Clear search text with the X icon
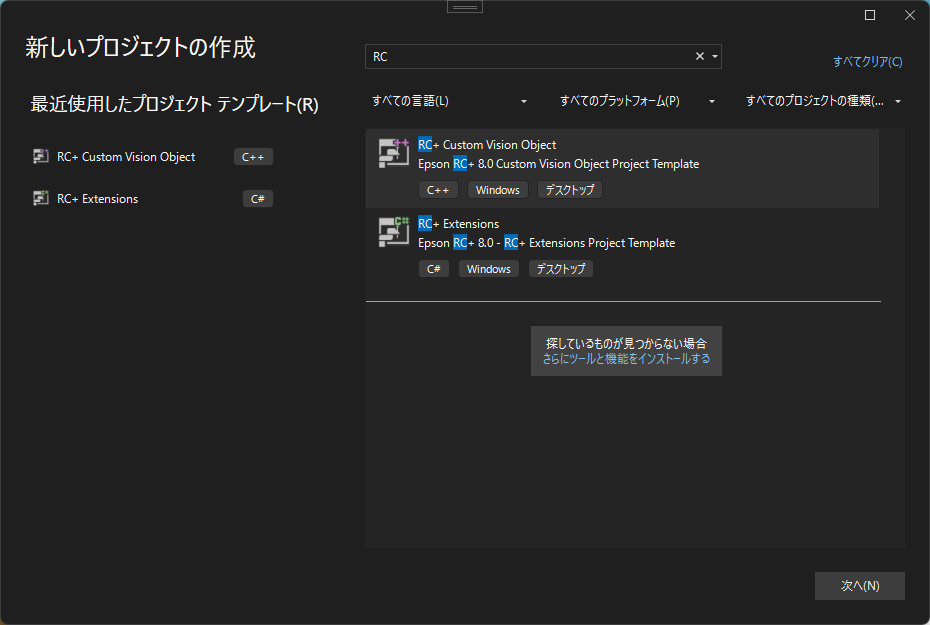Image resolution: width=930 pixels, height=625 pixels. pyautogui.click(x=700, y=57)
